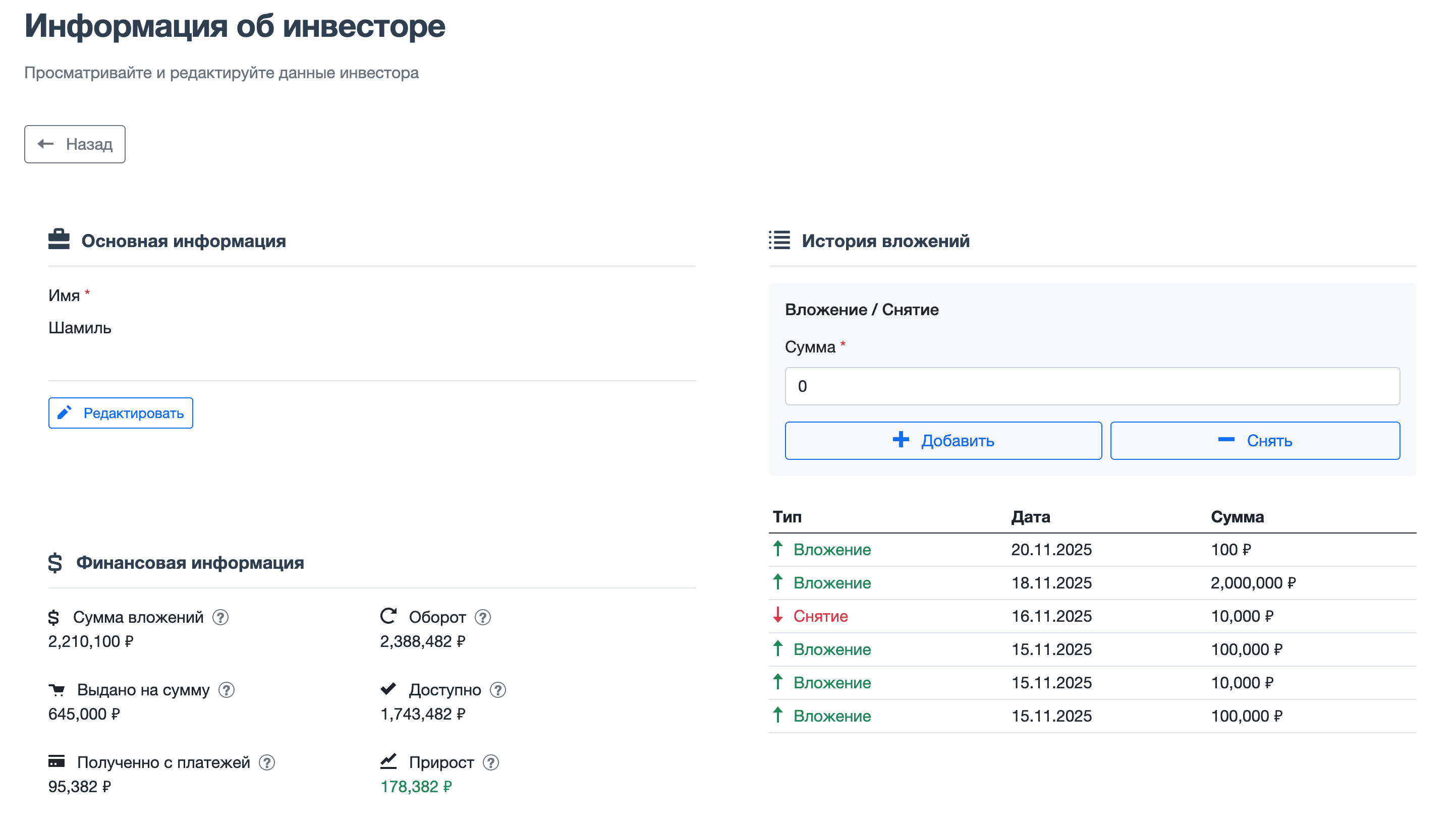This screenshot has width=1456, height=831.
Task: Open the help tooltip for Сумма вложений
Action: point(221,617)
